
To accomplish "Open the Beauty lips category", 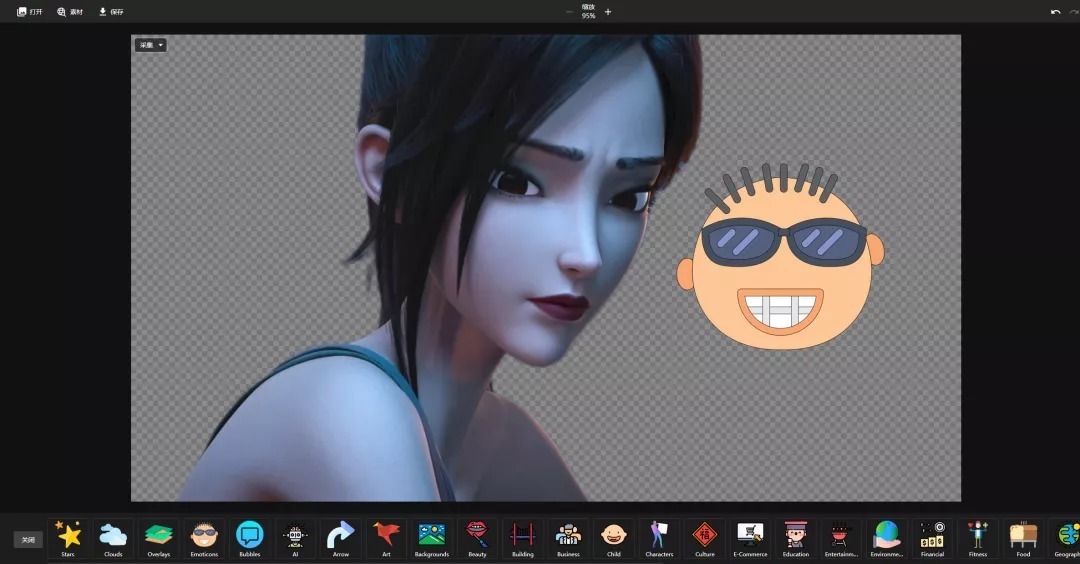I will 477,538.
